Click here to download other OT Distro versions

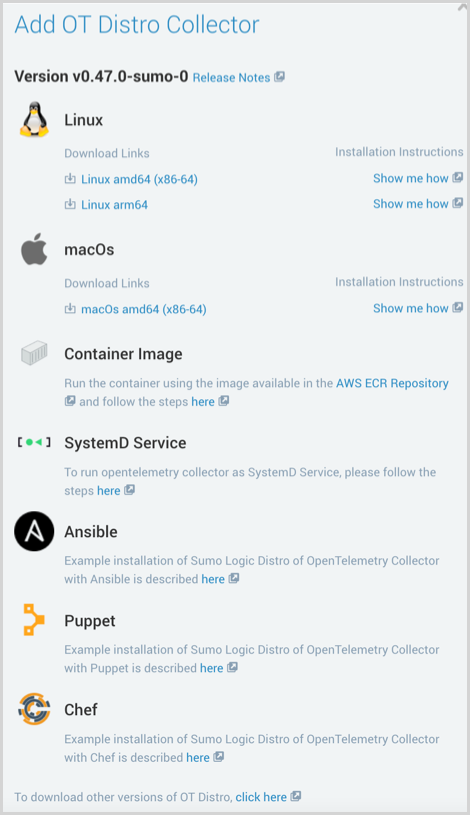[261, 797]
